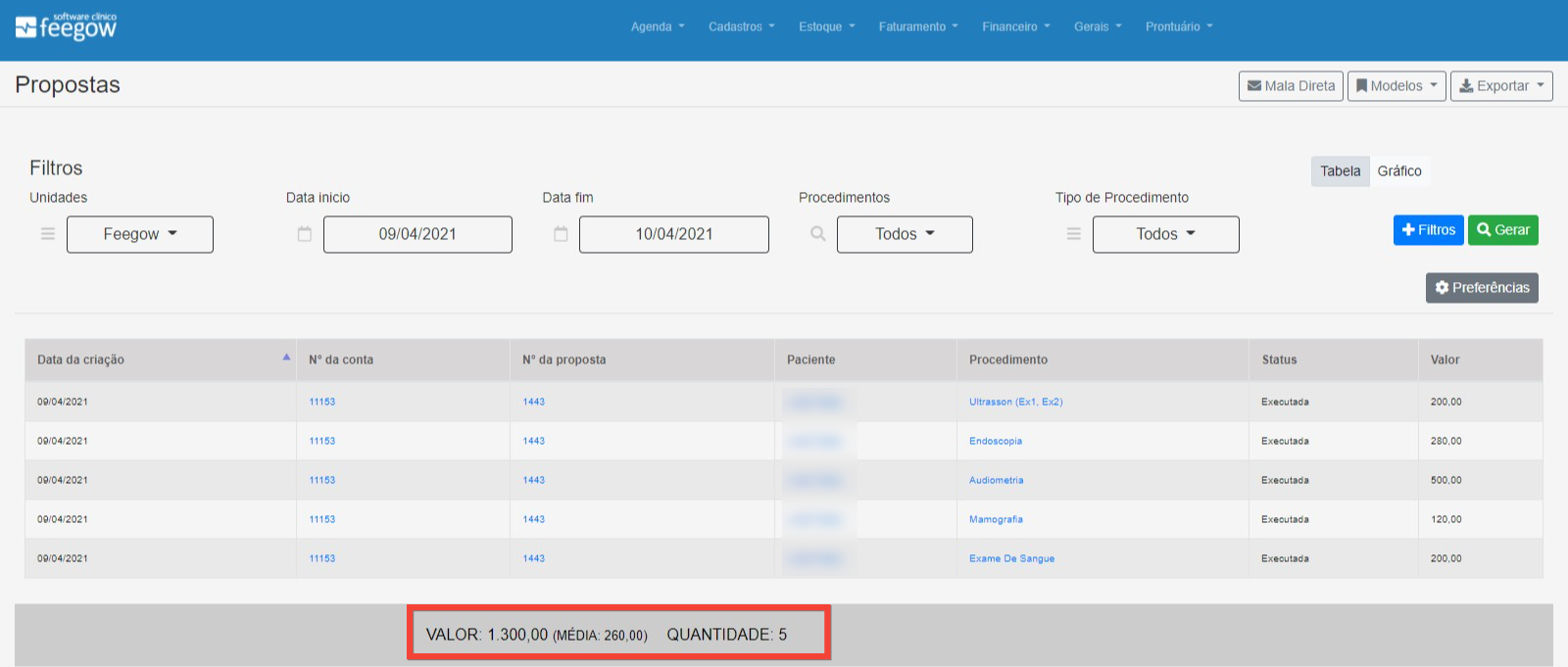The height and width of the screenshot is (667, 1568).
Task: Open account 11153 in Exame De Sangue row
Action: (322, 558)
